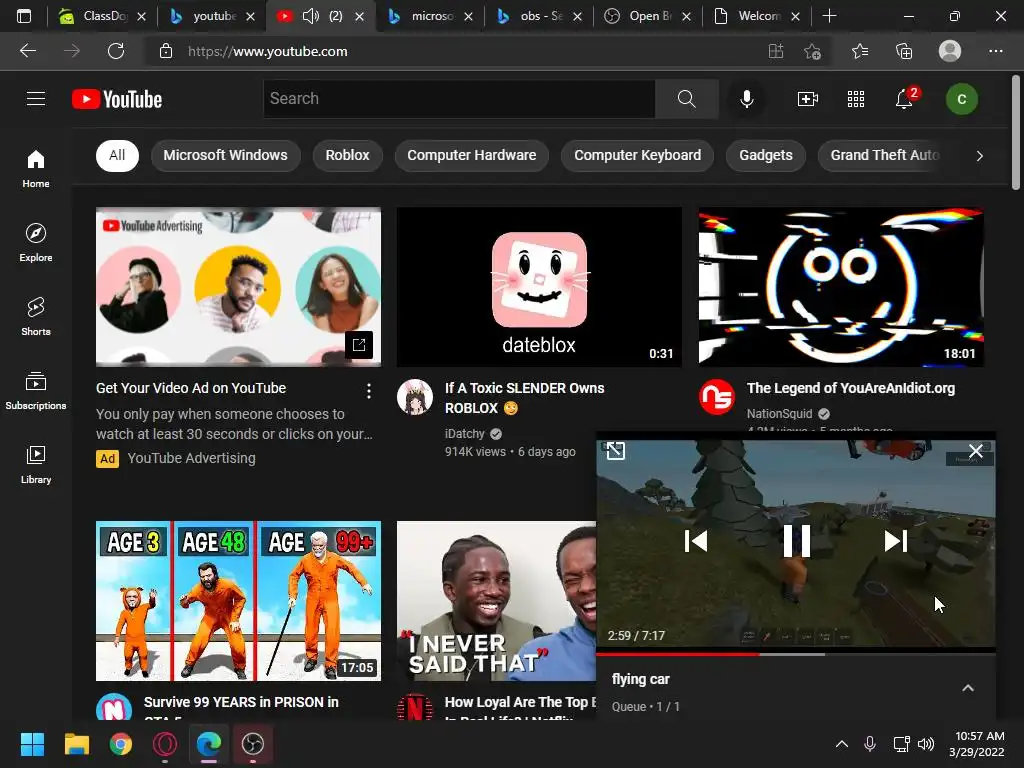Screen dimensions: 1024x768
Task: Start voice search with microphone icon
Action: coord(746,99)
